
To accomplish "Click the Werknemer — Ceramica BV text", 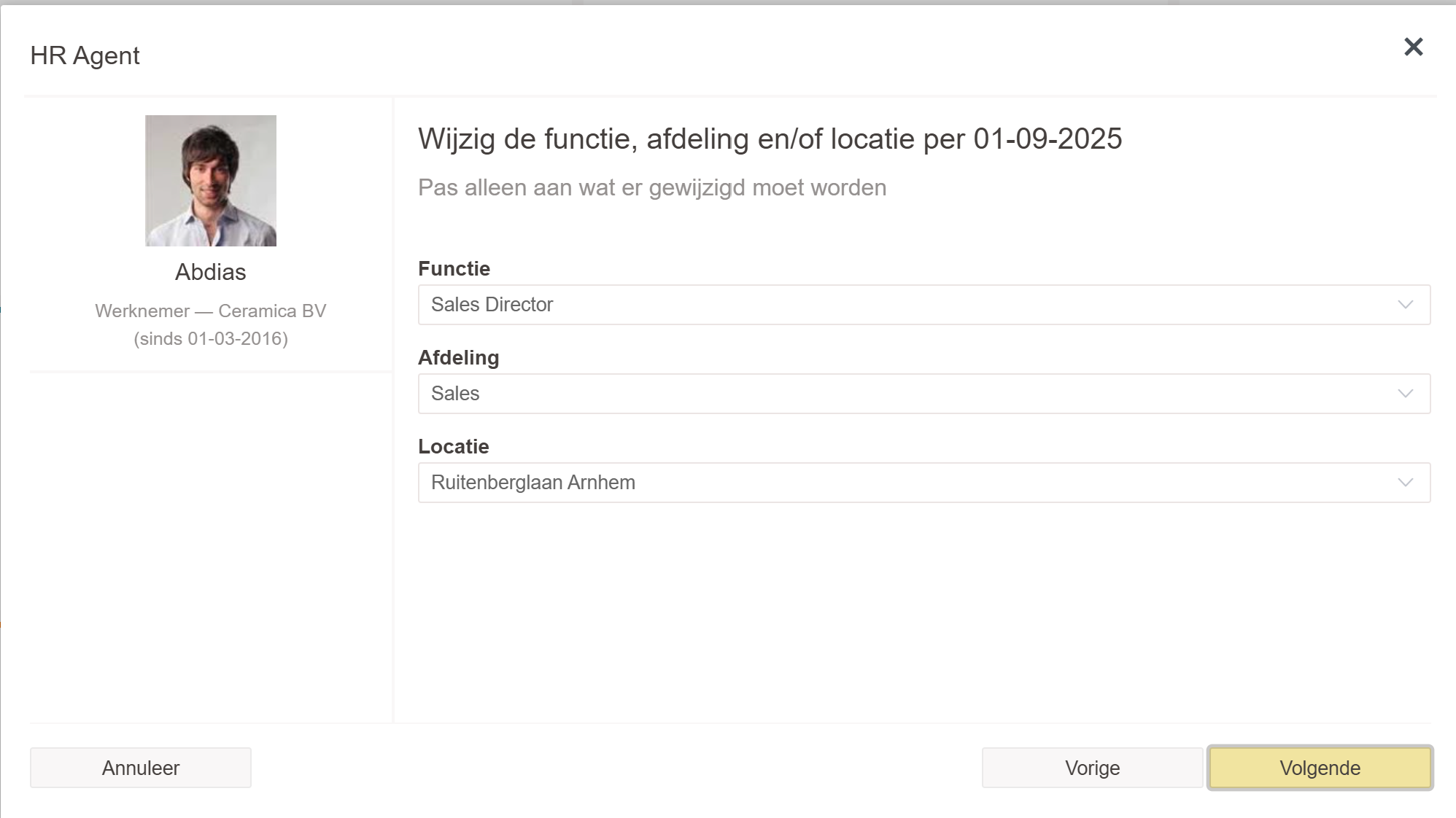I will (x=210, y=311).
